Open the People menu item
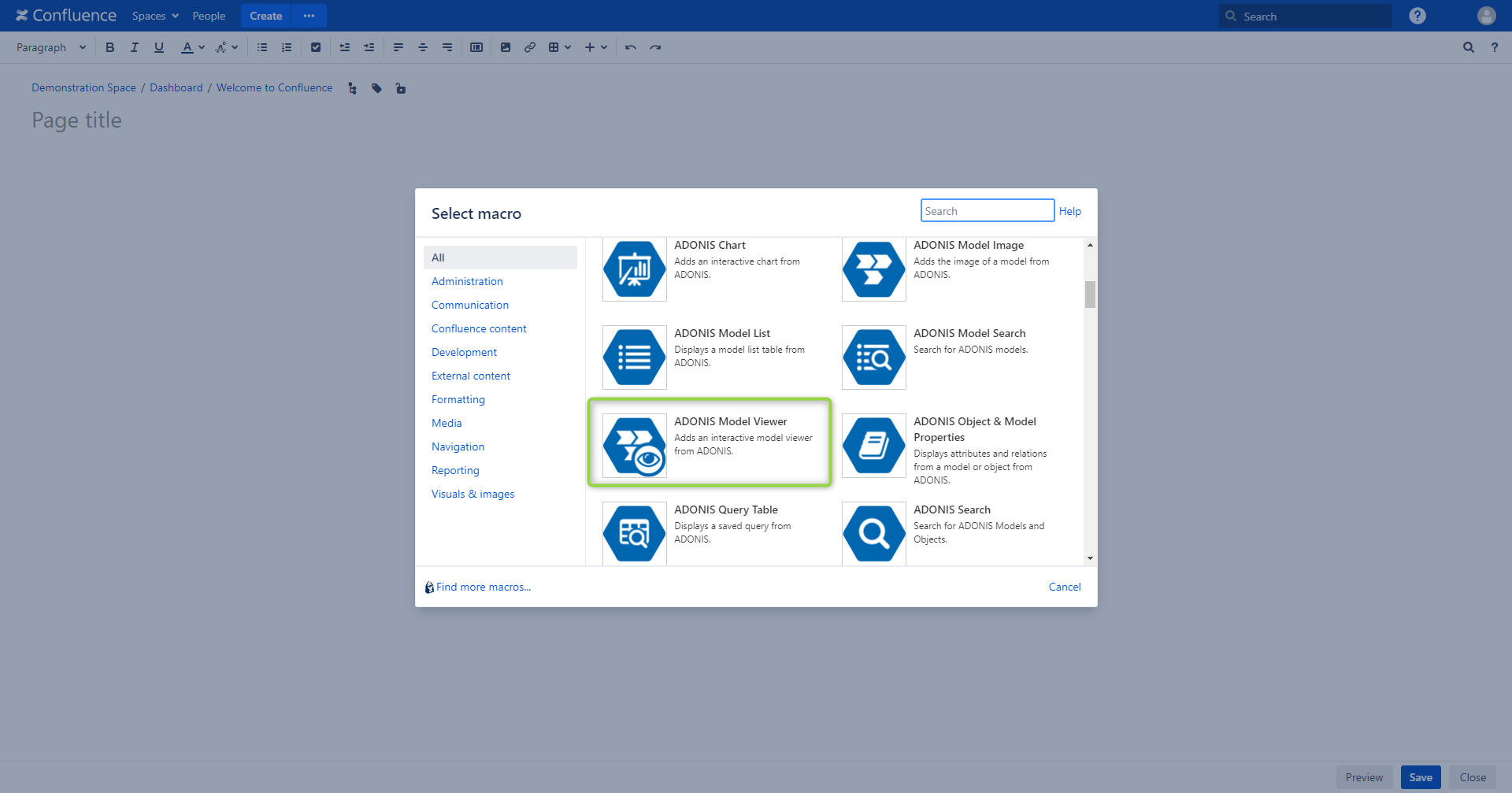The height and width of the screenshot is (793, 1512). click(209, 16)
